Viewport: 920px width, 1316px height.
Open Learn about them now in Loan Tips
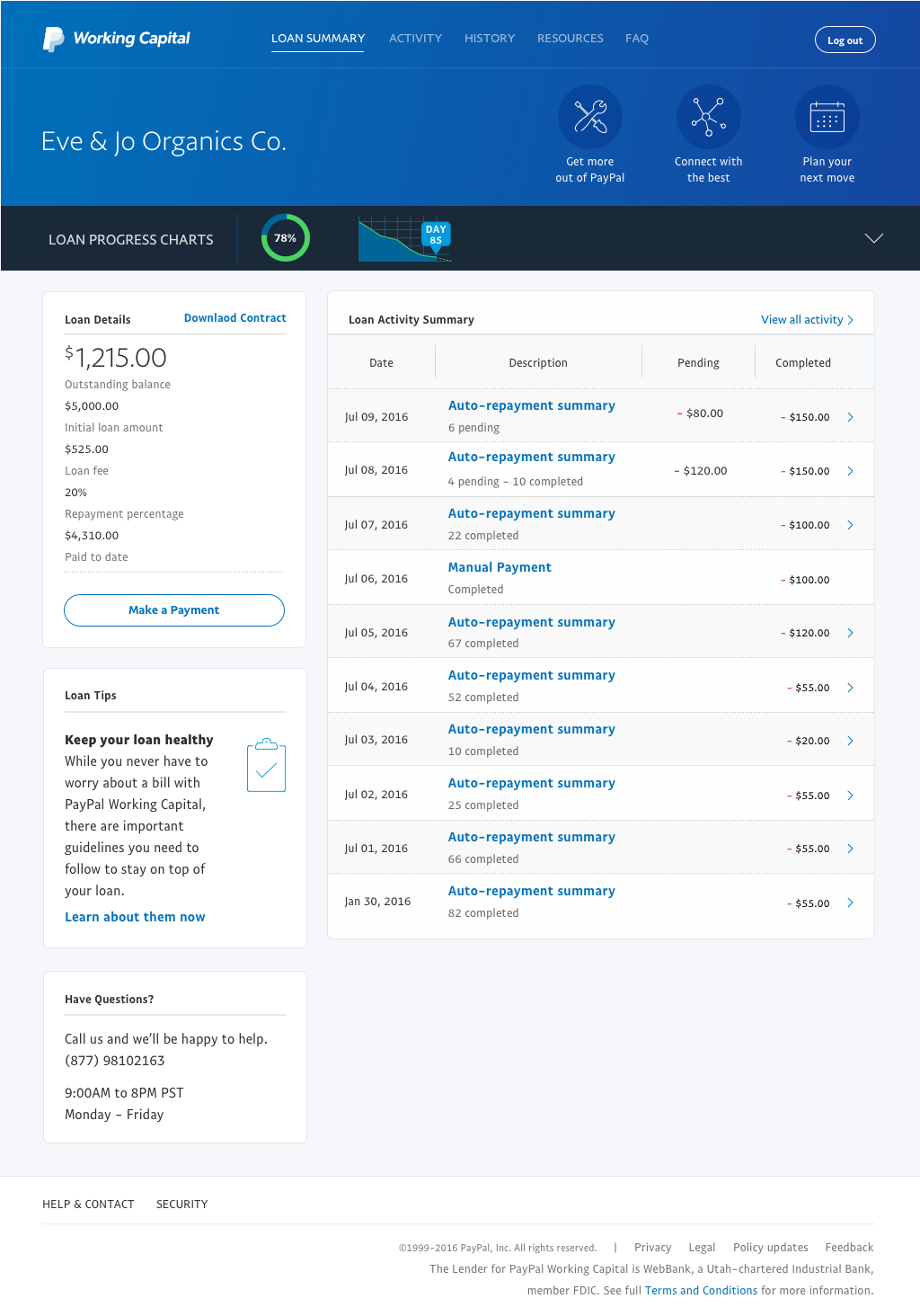tap(135, 916)
